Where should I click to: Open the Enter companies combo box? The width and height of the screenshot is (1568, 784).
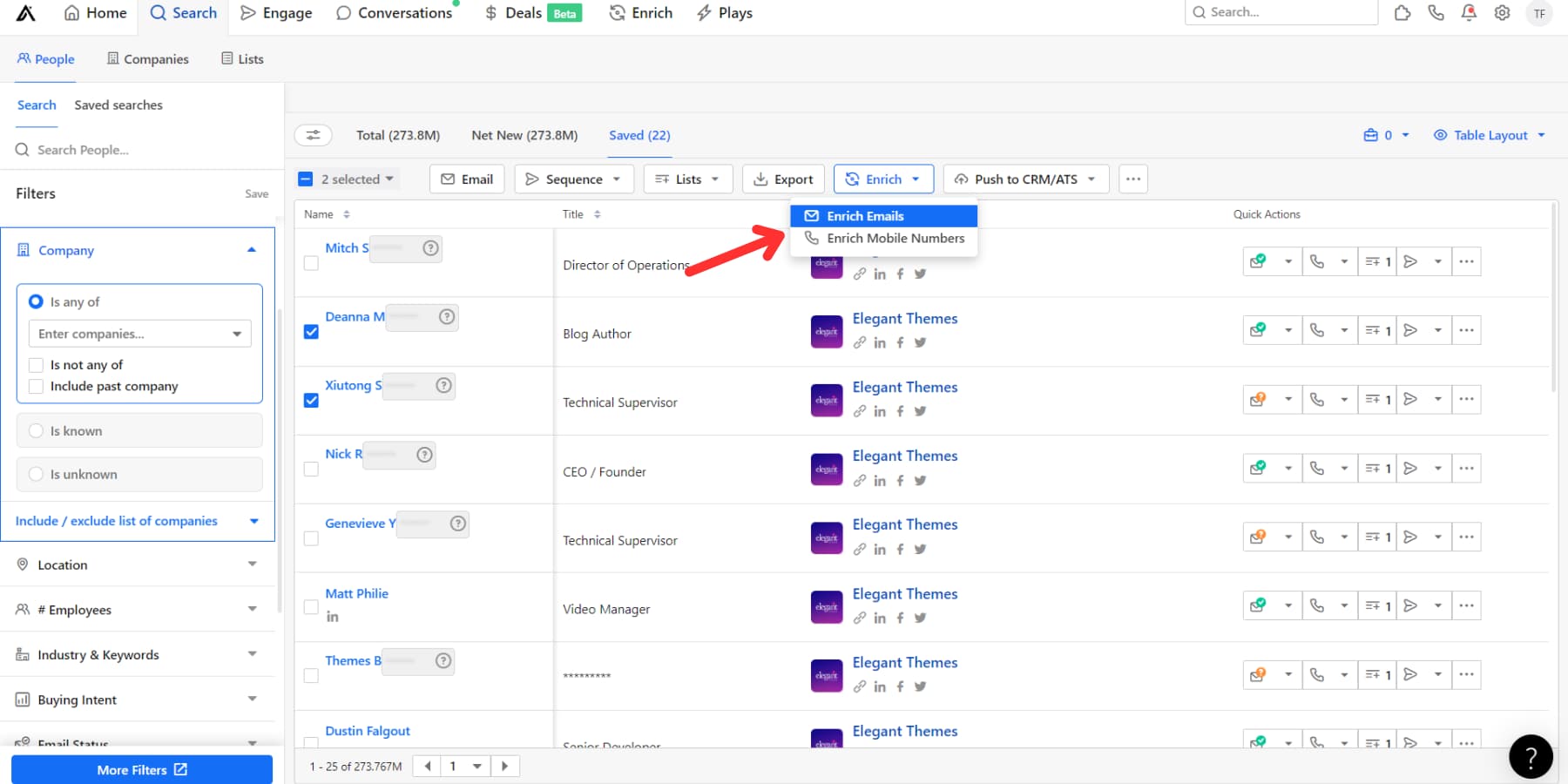coord(139,334)
